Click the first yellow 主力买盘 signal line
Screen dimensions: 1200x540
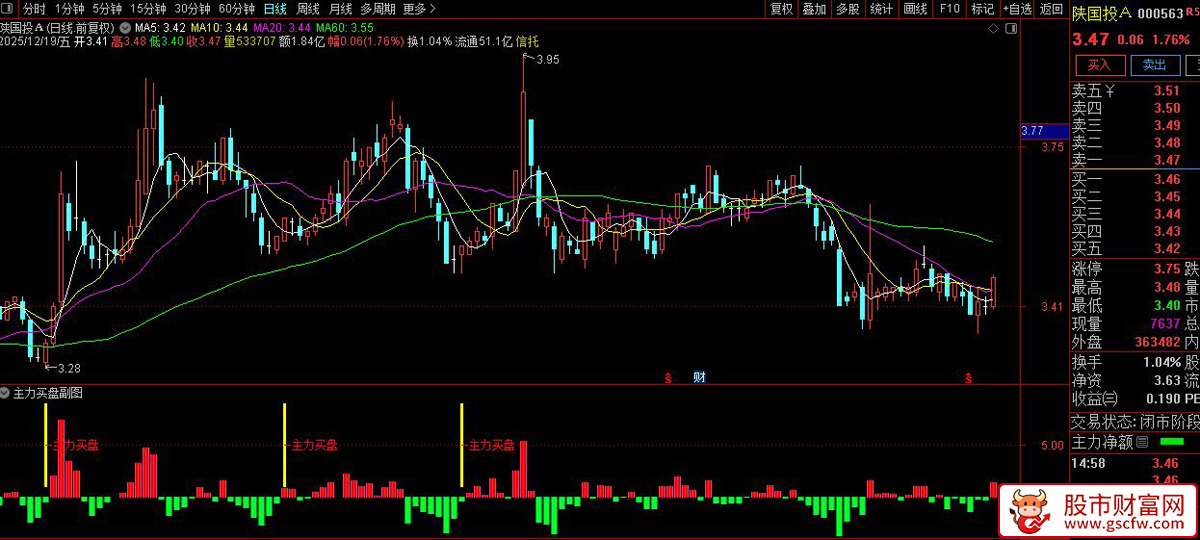[46, 444]
